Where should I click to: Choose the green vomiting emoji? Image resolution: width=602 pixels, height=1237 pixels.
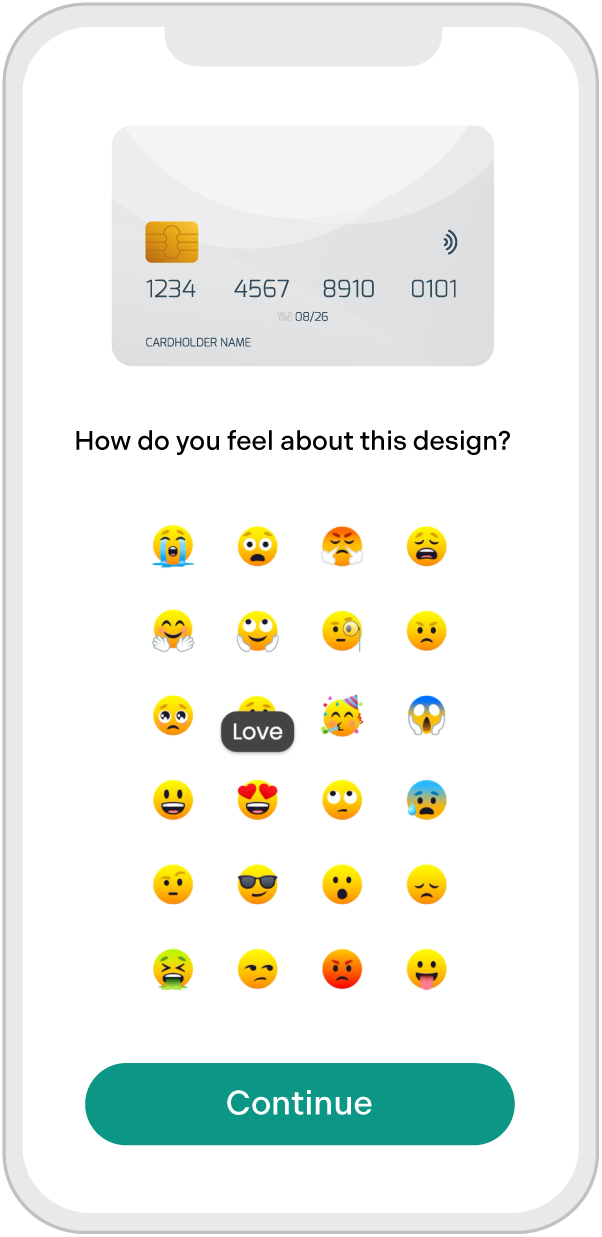173,970
